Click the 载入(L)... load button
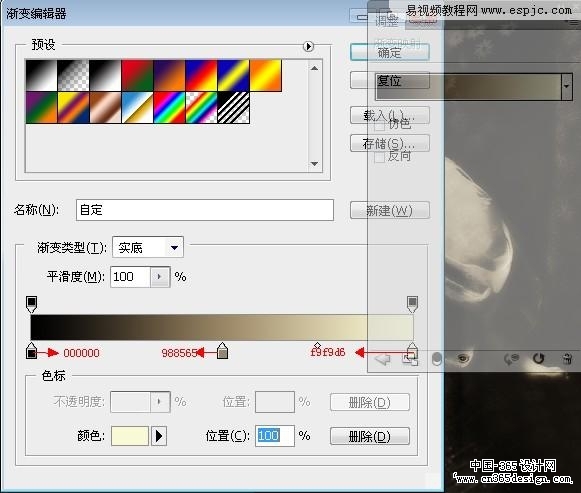This screenshot has width=581, height=493. 389,115
